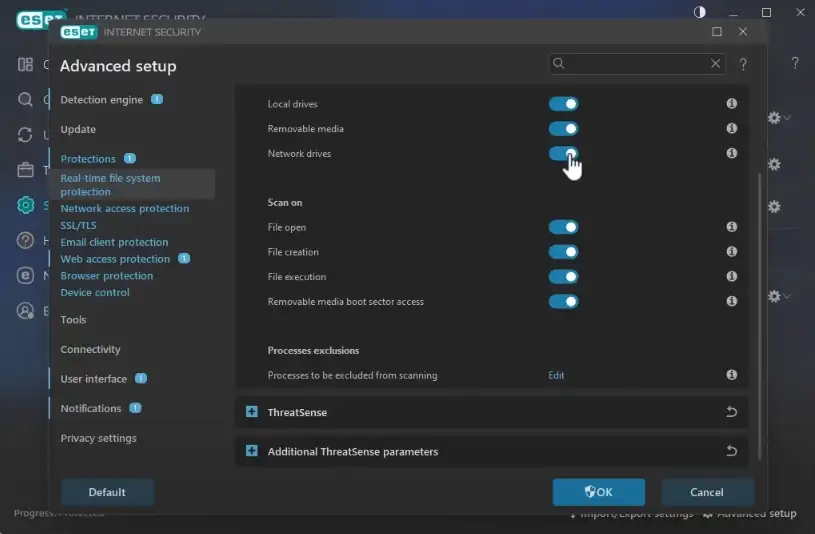Image resolution: width=815 pixels, height=534 pixels.
Task: Reset ThreatSense section with revert arrow
Action: click(x=731, y=412)
